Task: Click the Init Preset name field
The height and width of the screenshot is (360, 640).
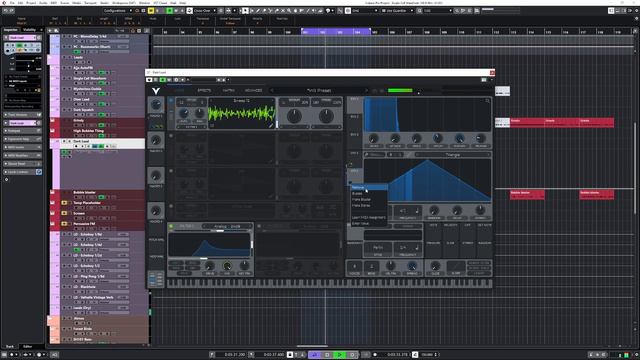Action: [x=319, y=91]
